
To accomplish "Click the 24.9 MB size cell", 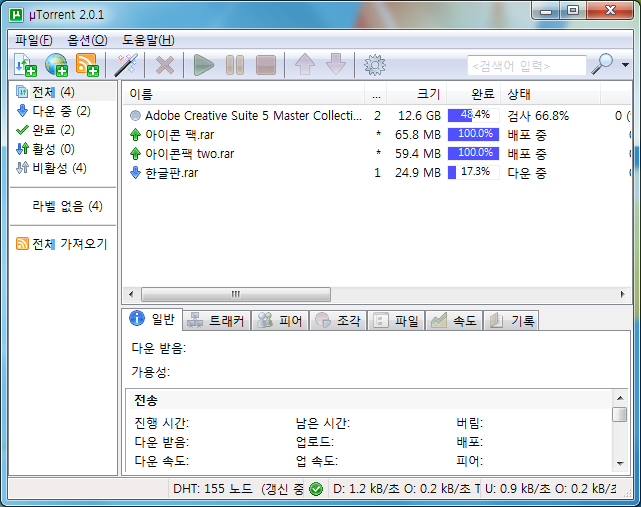I will point(417,173).
